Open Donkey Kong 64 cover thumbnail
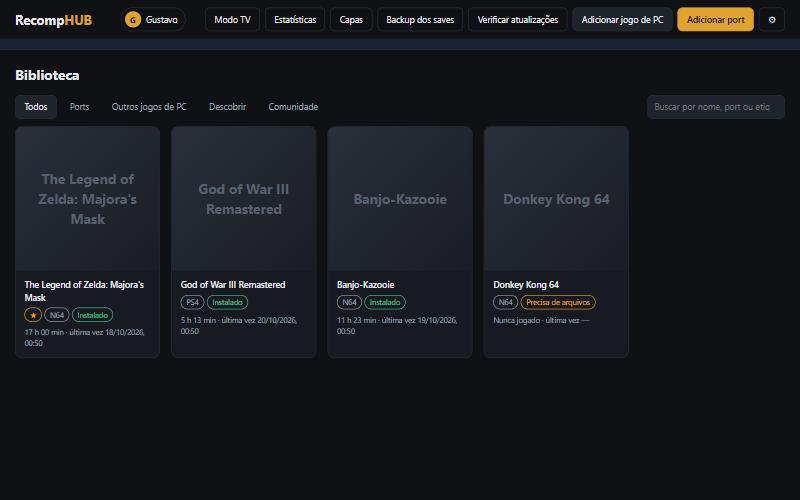 [x=556, y=199]
